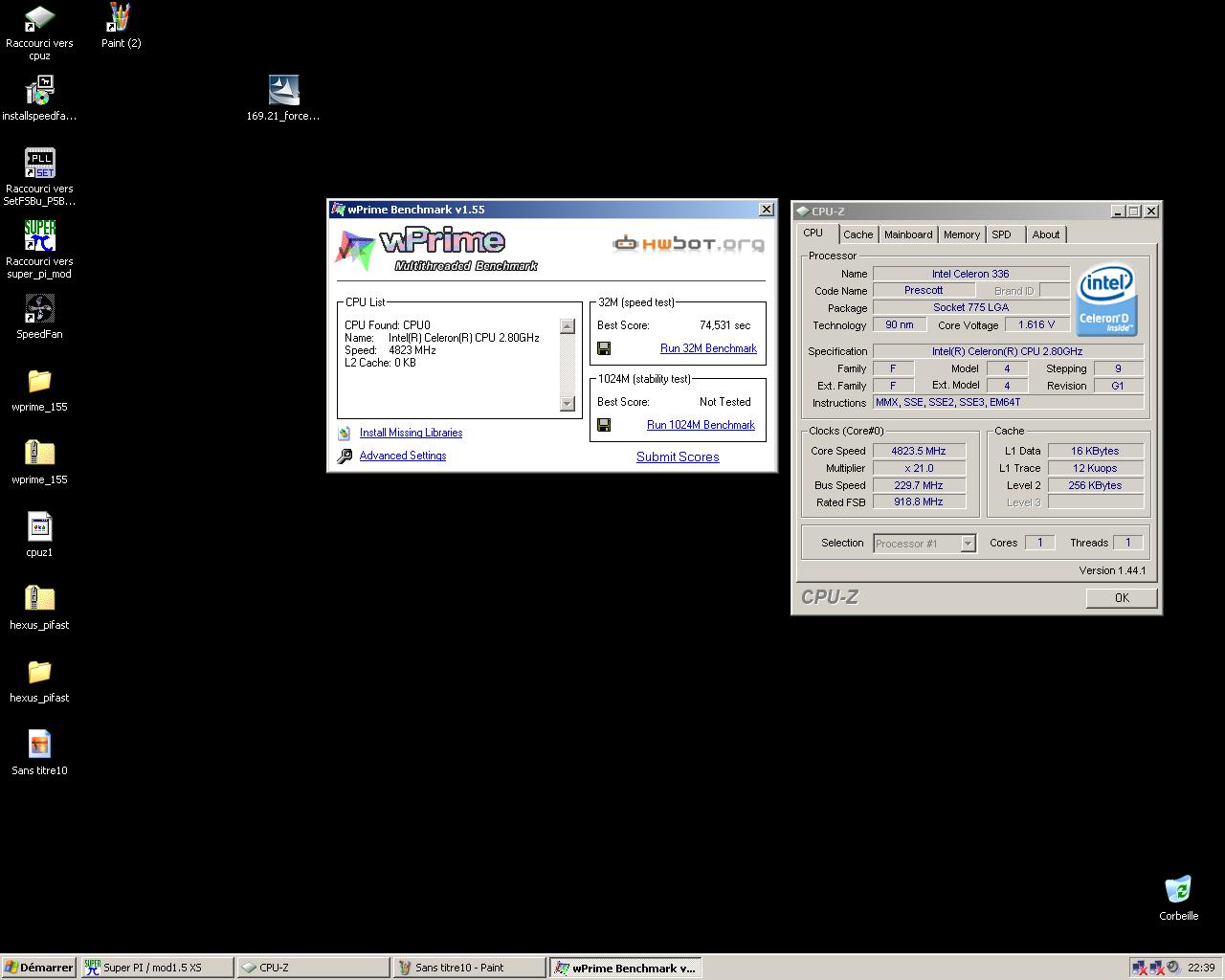Click the first network tray icon with red X
The image size is (1225, 980).
(x=1139, y=968)
